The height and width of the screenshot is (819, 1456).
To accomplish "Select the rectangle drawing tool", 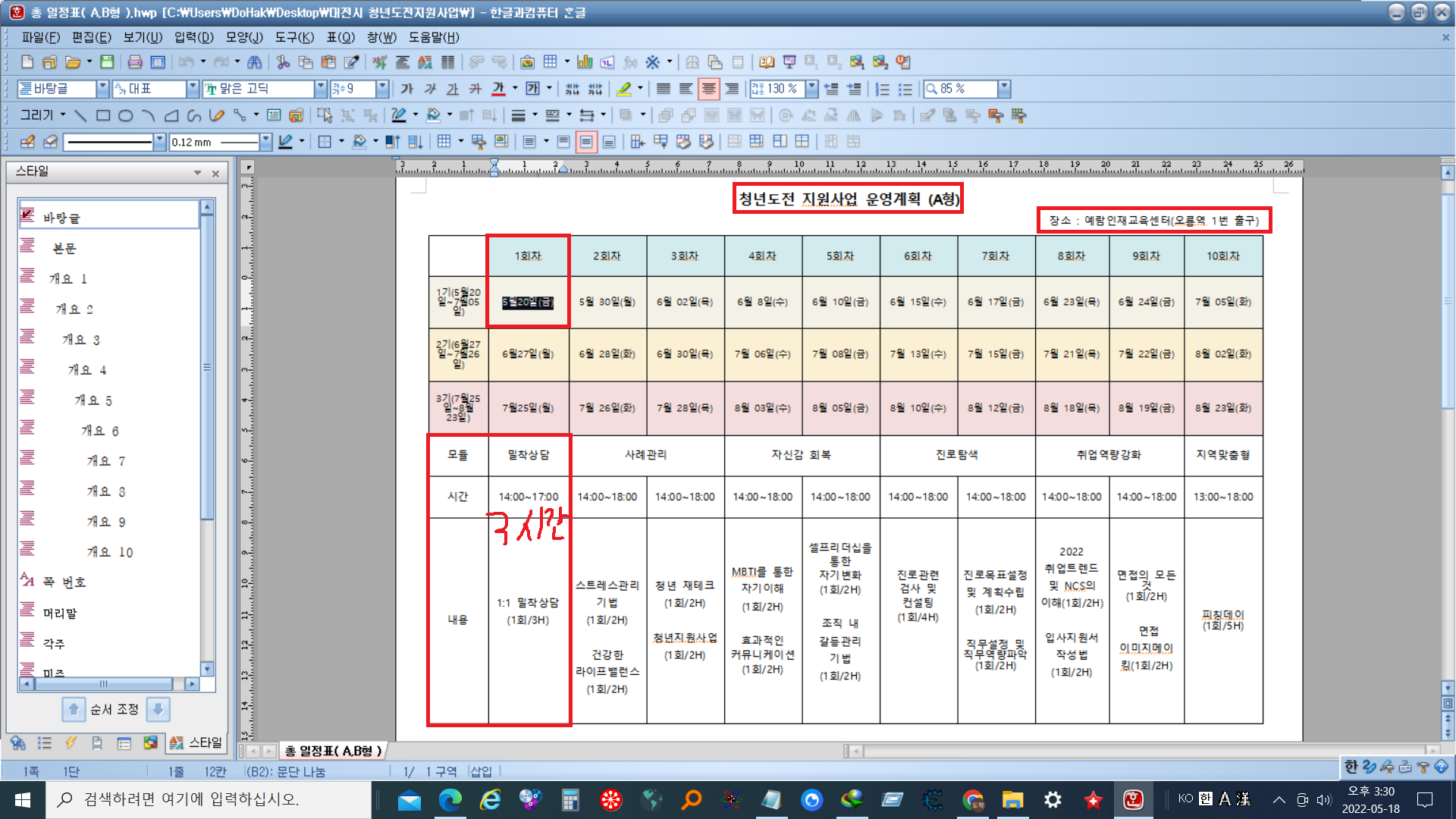I will coord(103,115).
